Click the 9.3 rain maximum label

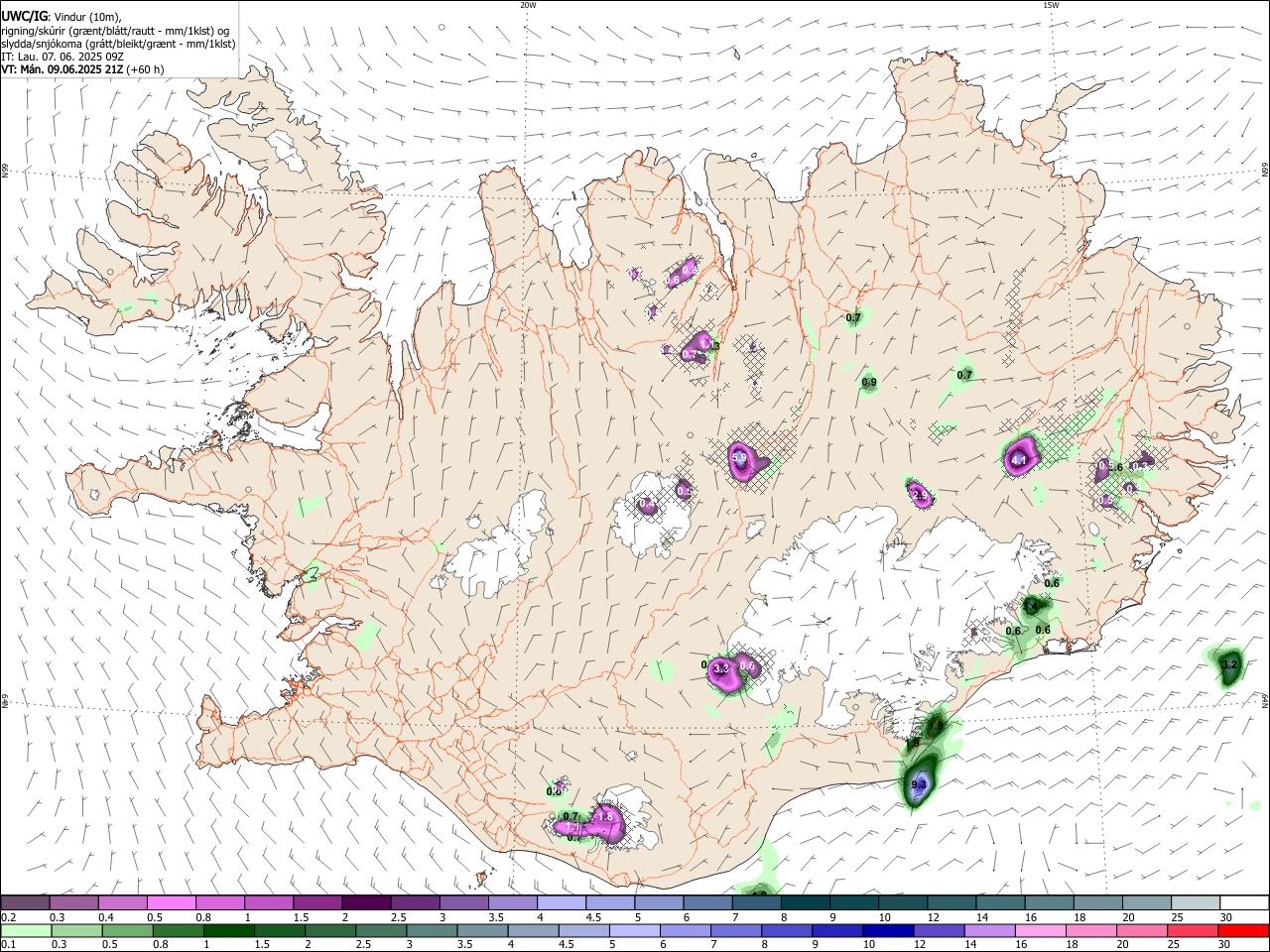[x=919, y=784]
